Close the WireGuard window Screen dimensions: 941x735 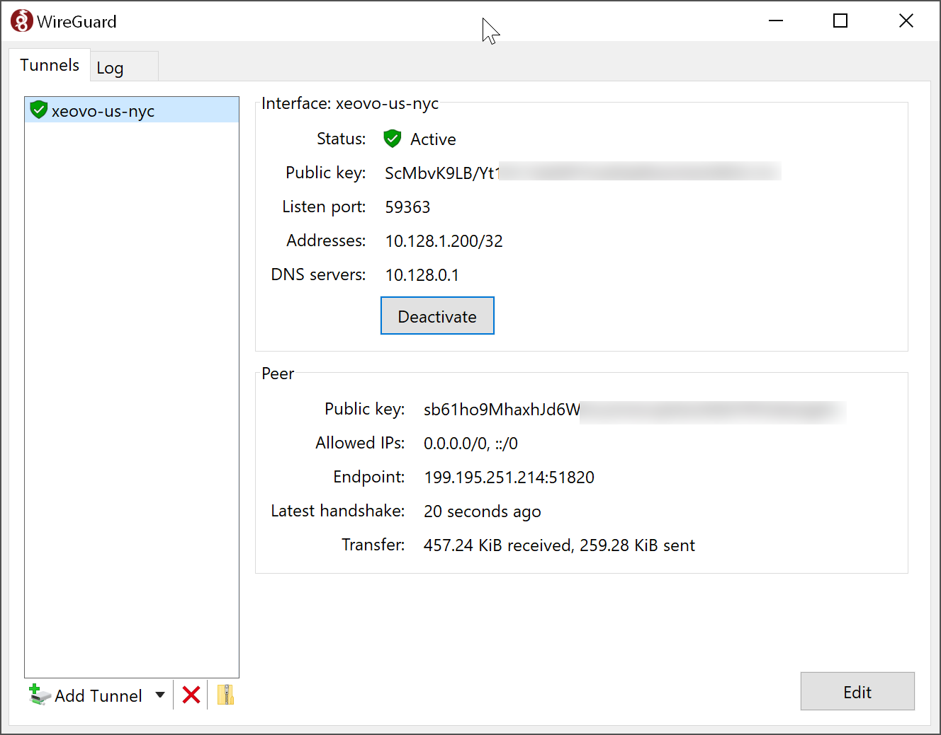906,21
